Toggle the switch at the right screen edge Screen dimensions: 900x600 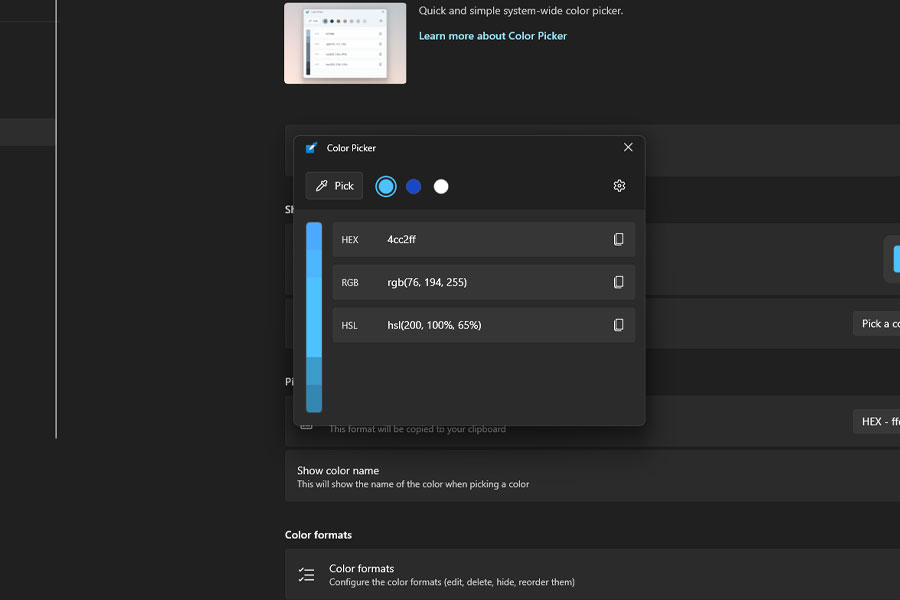coord(893,260)
